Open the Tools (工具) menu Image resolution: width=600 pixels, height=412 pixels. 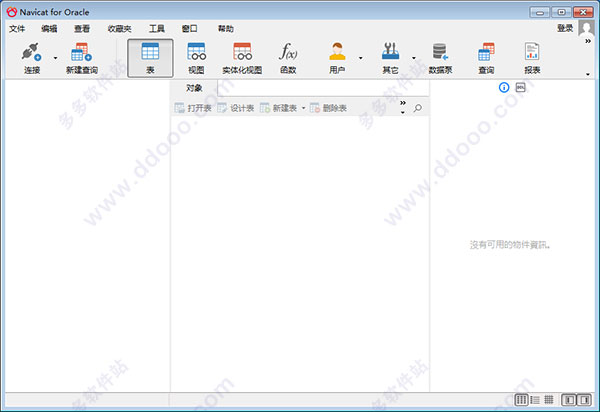pyautogui.click(x=157, y=29)
